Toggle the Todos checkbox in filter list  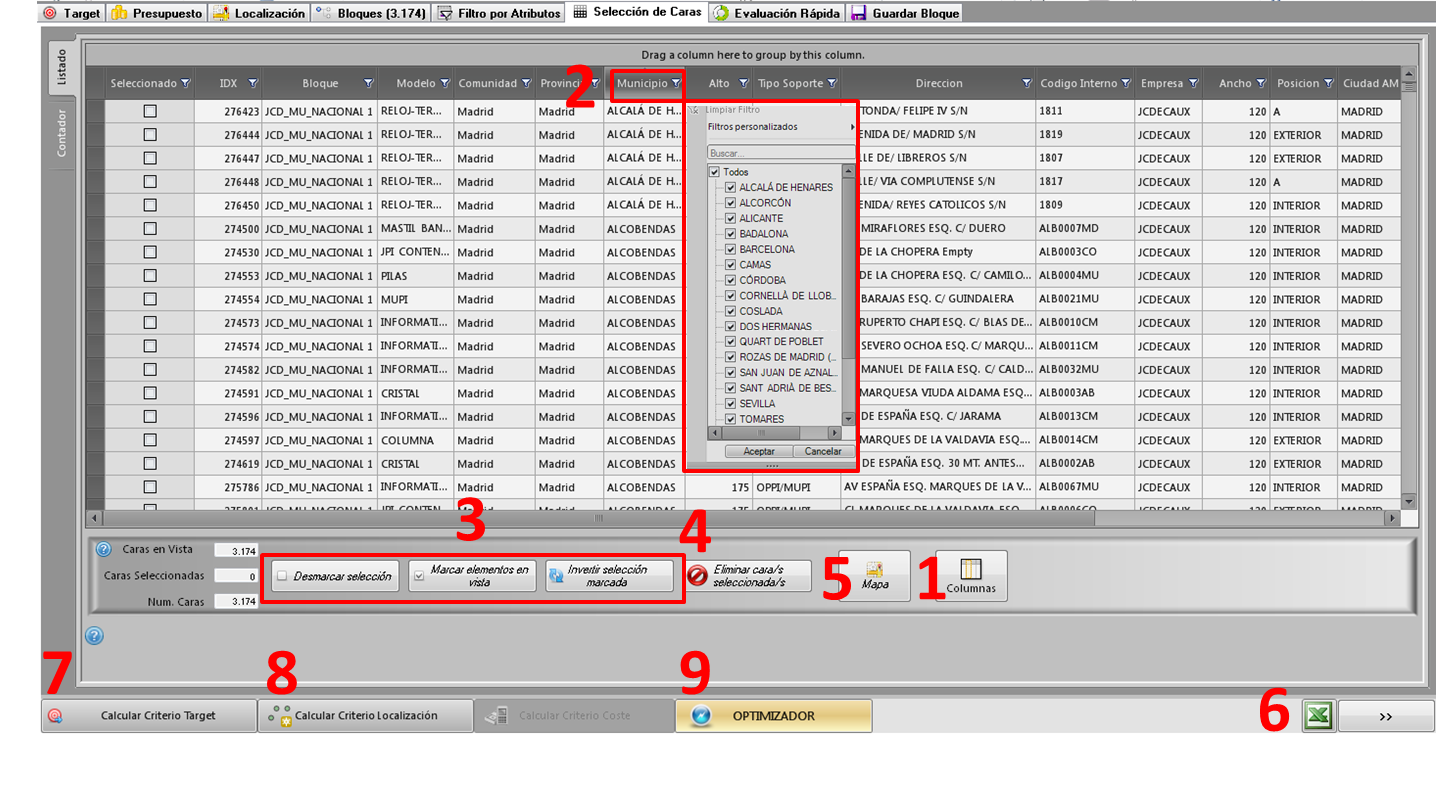pyautogui.click(x=714, y=172)
